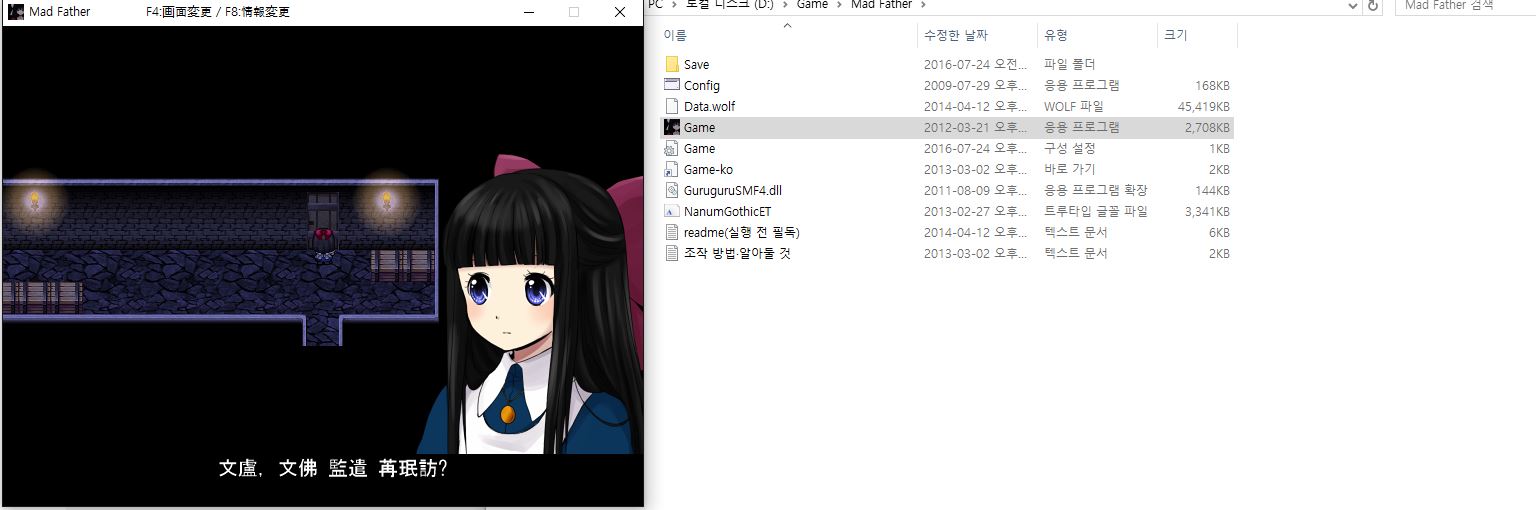Sort files by 유형 column header
This screenshot has width=1536, height=510.
point(1097,35)
